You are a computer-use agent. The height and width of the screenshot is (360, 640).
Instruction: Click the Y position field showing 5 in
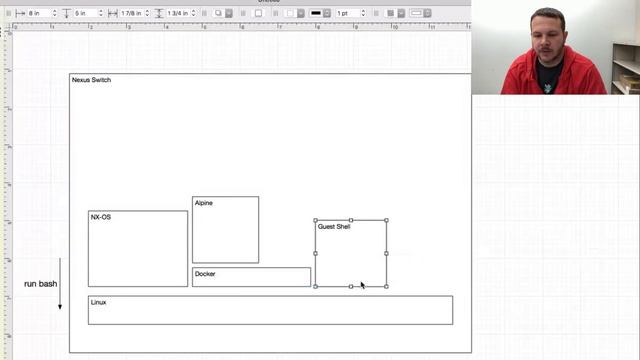pos(85,13)
